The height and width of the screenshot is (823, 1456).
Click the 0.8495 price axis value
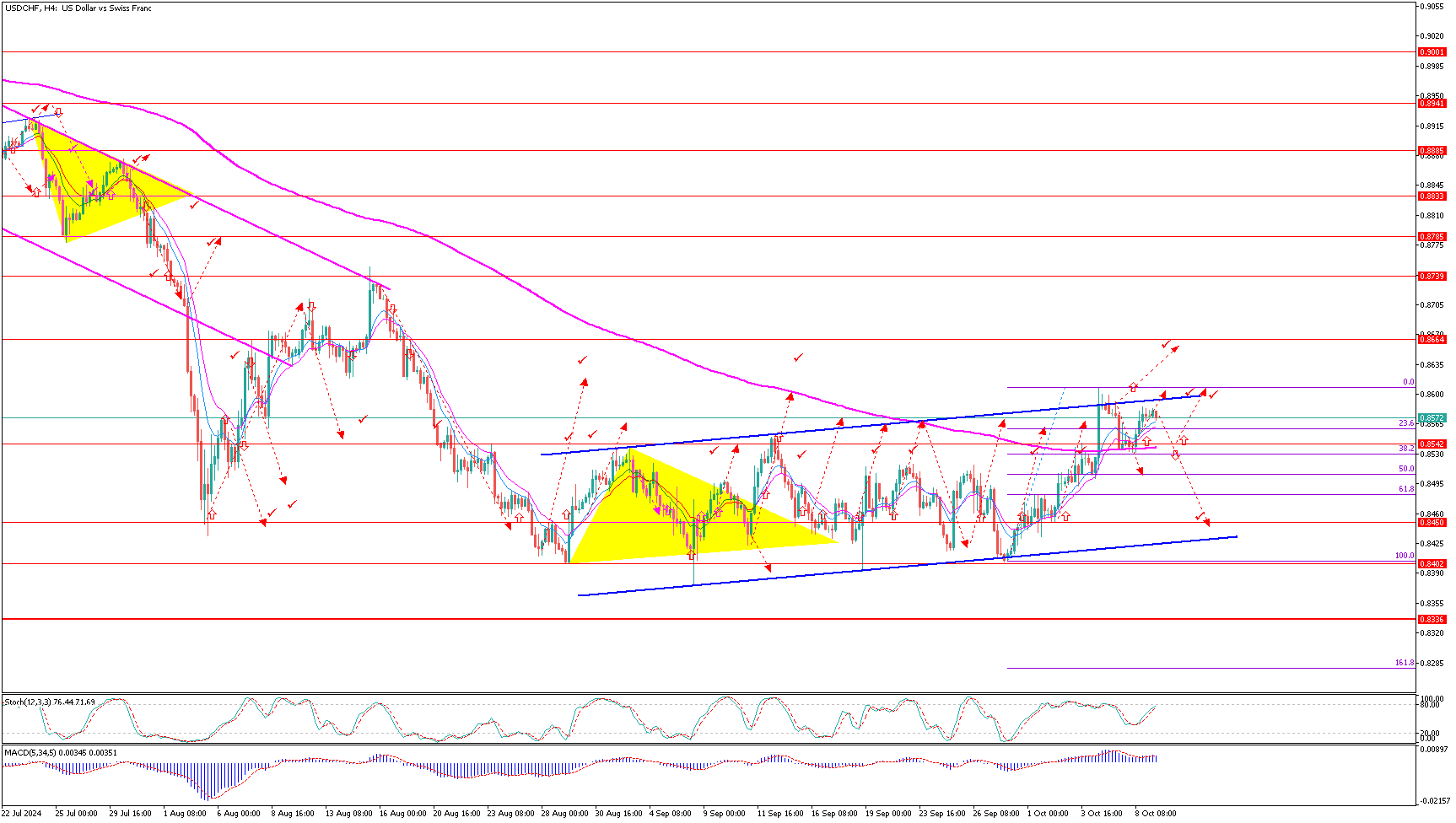point(1432,484)
